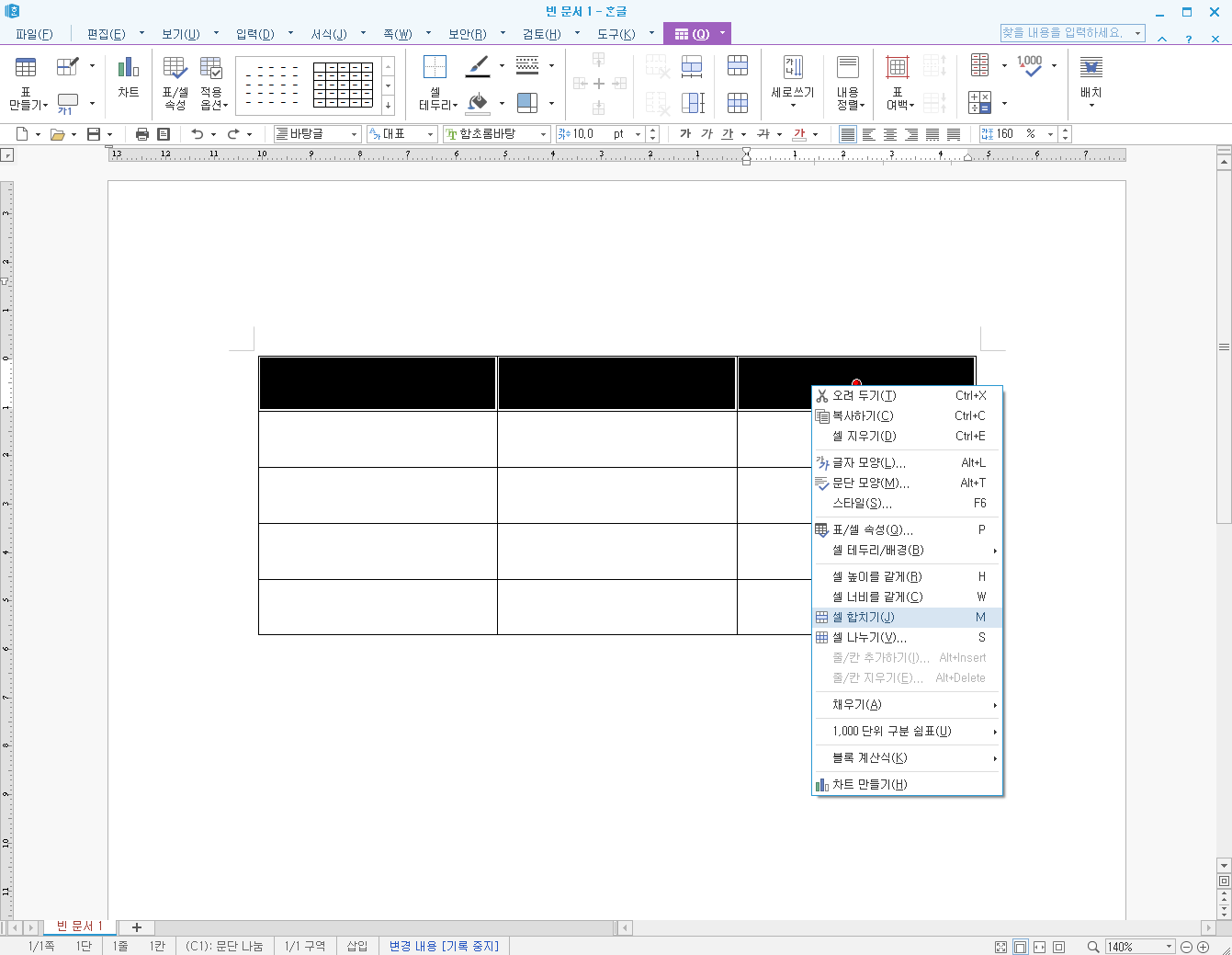Open the 대표 language dropdown

tap(430, 134)
